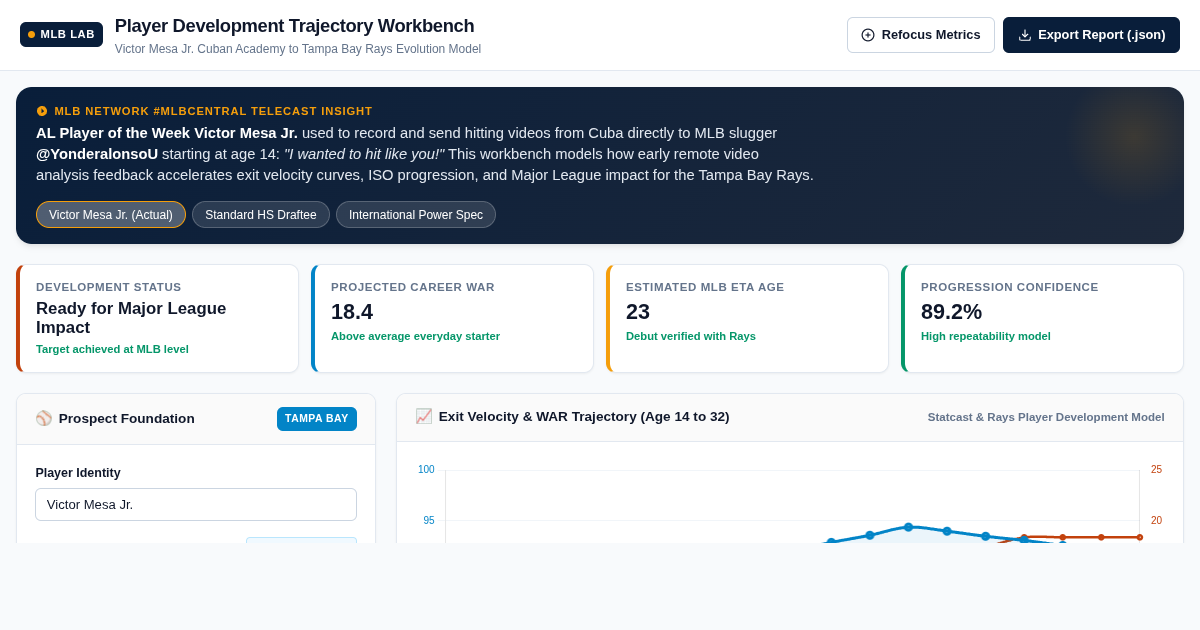This screenshot has width=1200, height=630.
Task: Click the MLB Network #MLBCentral Telecast Insight heading
Action: (x=213, y=111)
